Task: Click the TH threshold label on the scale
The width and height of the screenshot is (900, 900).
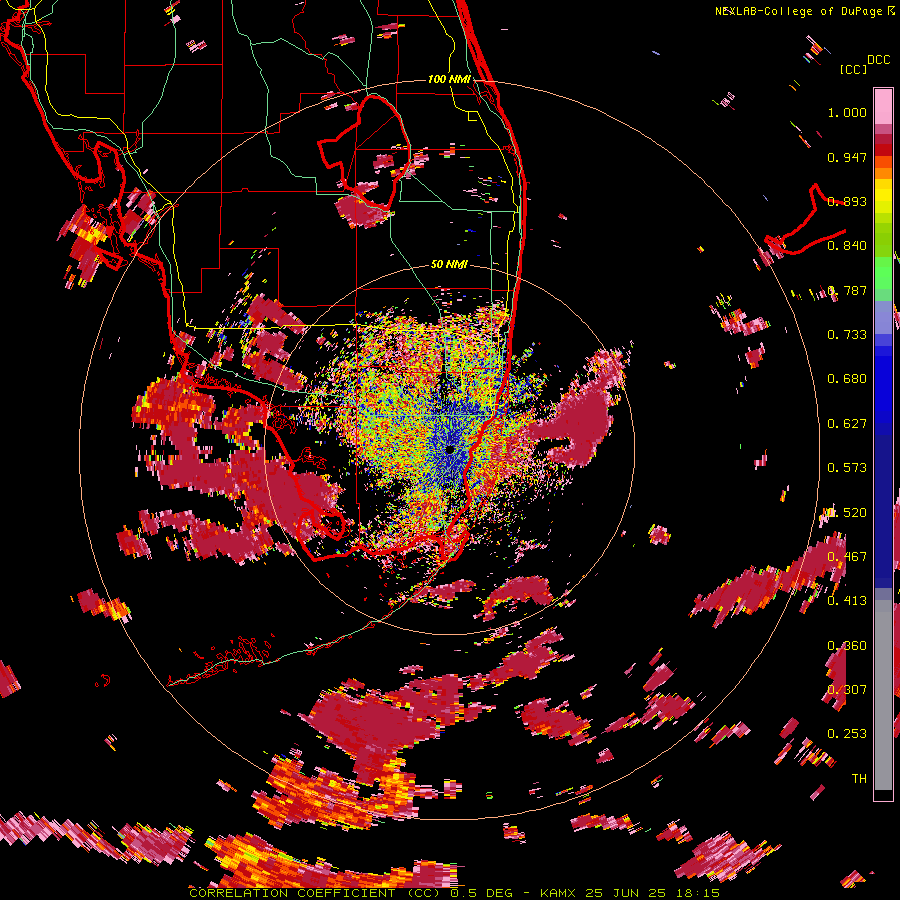Action: click(x=859, y=779)
